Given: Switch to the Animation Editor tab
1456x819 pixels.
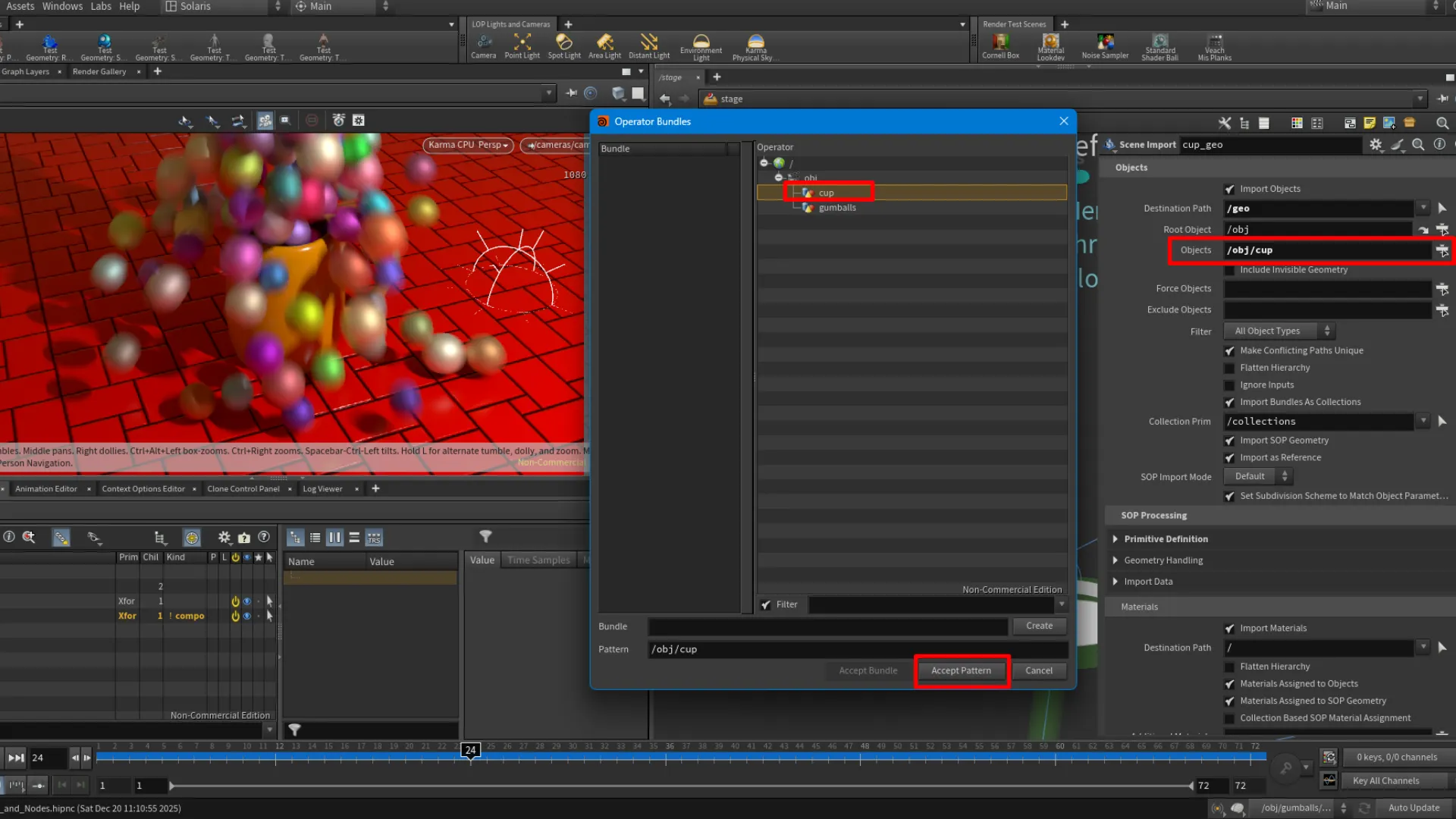Looking at the screenshot, I should [45, 488].
